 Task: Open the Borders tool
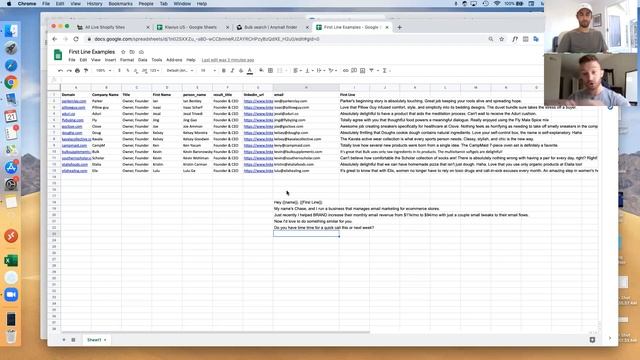point(270,71)
